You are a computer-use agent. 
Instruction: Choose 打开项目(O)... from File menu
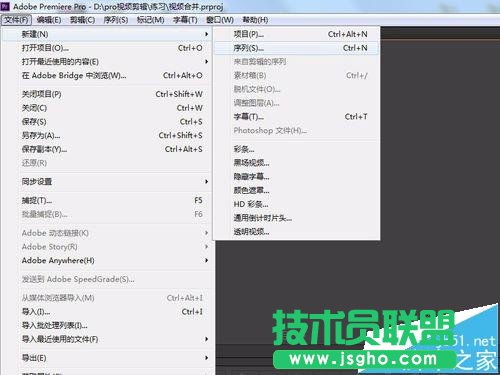(x=107, y=48)
